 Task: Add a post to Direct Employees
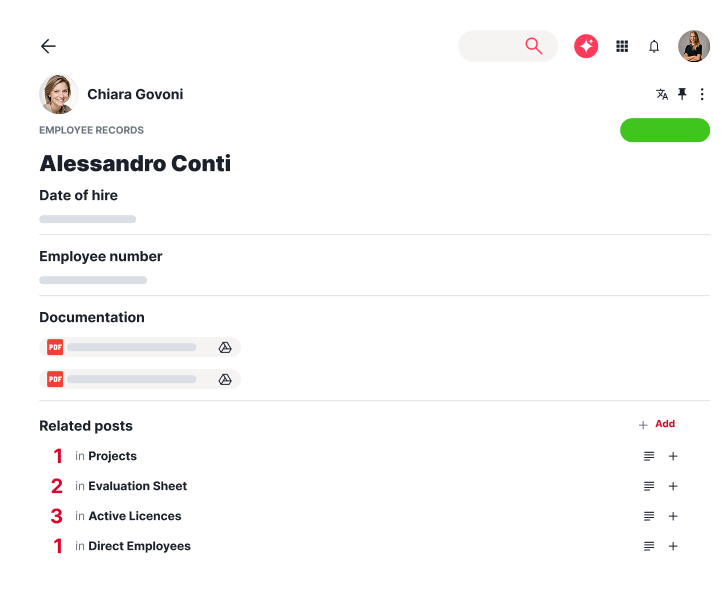pyautogui.click(x=673, y=546)
